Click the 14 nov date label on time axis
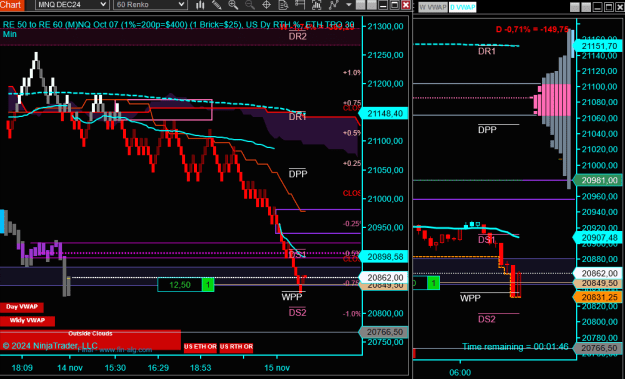625x379 pixels. coord(70,367)
